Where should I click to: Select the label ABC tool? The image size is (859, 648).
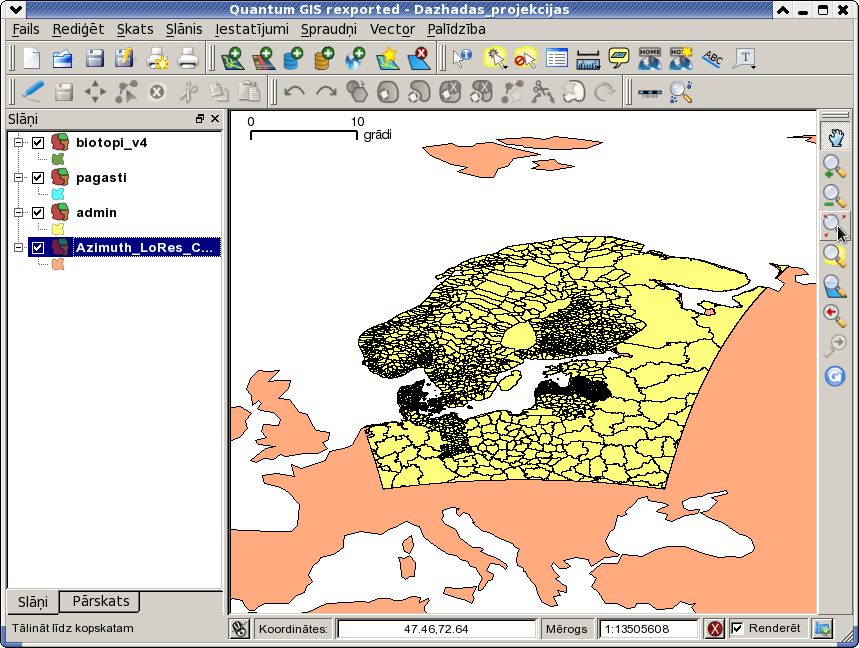point(712,58)
